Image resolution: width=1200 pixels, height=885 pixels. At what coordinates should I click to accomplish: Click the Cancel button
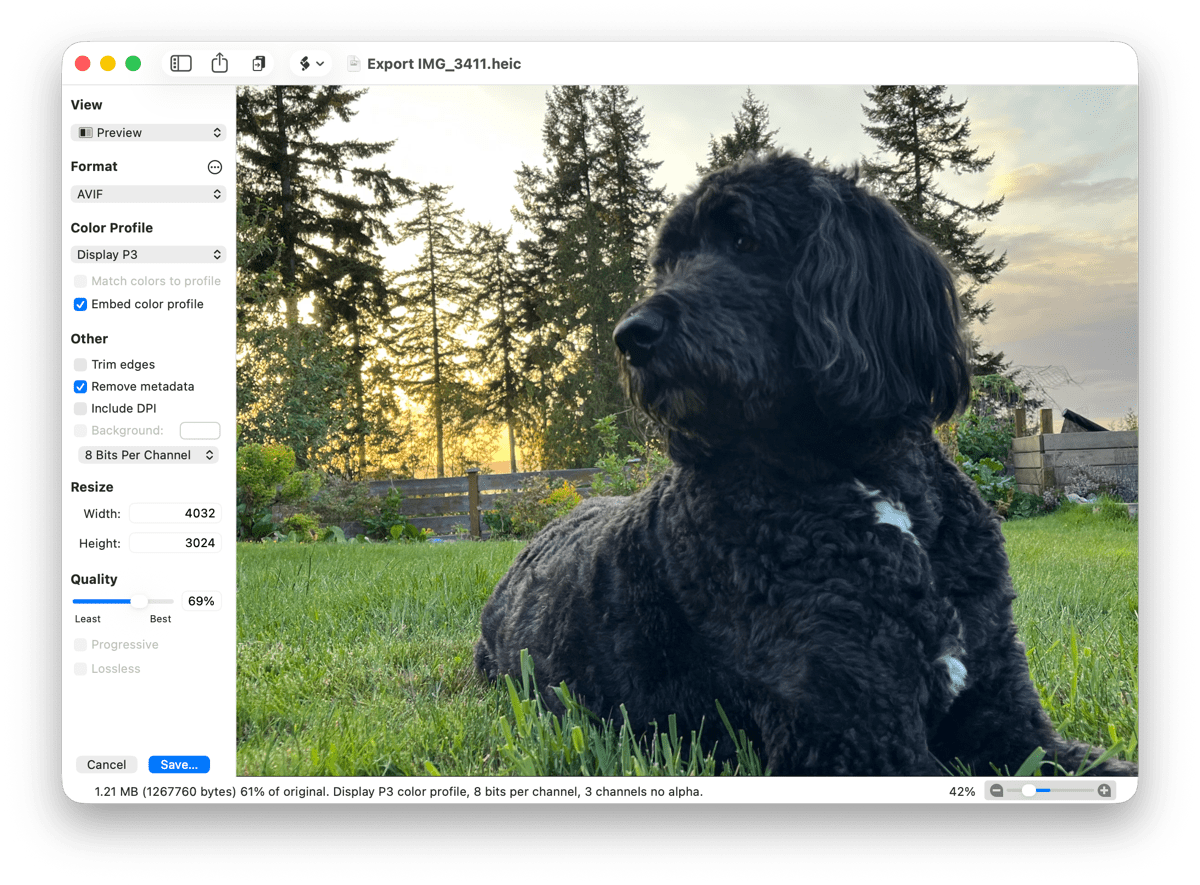coord(107,765)
